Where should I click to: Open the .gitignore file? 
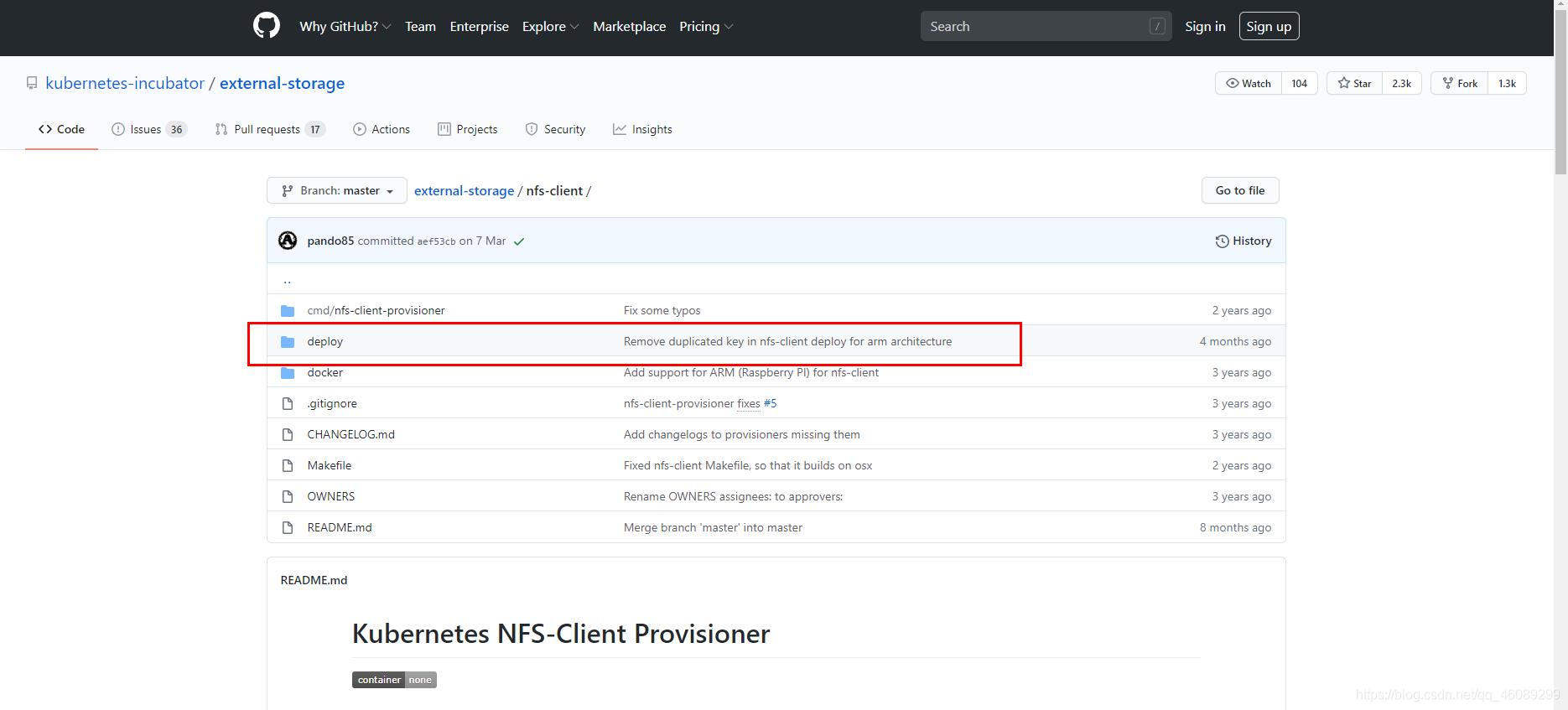[332, 403]
